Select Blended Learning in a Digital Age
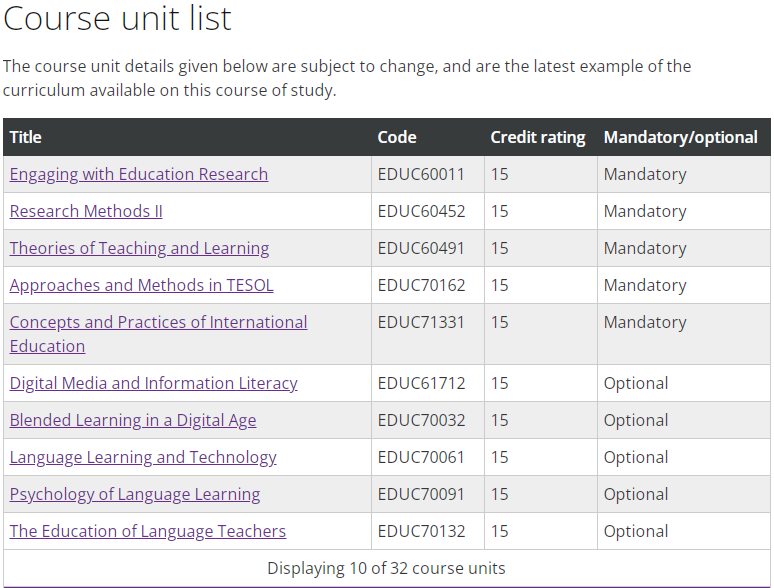Screen dimensions: 774x588 pos(133,421)
